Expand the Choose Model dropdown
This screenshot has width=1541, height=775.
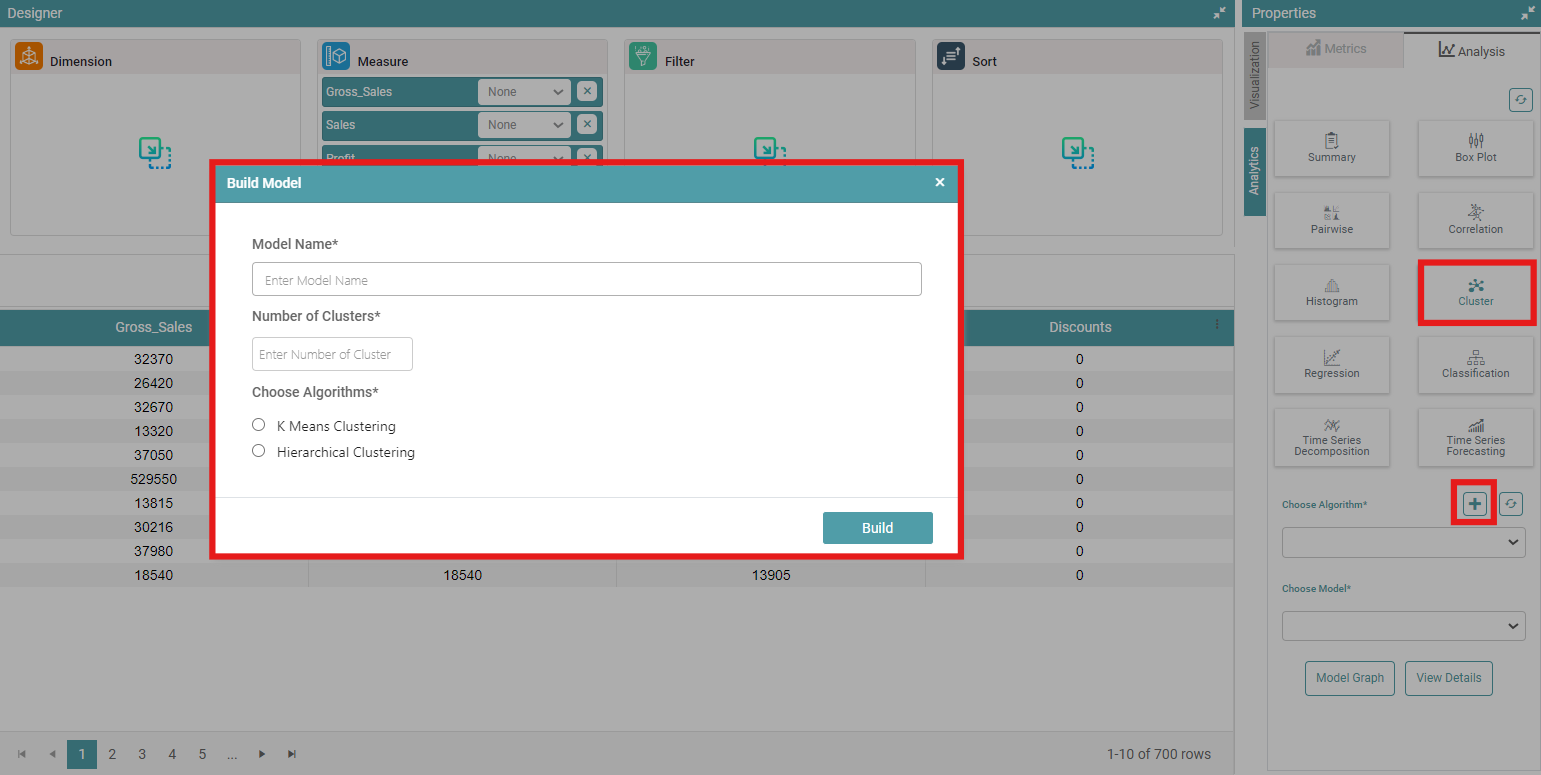[1403, 626]
